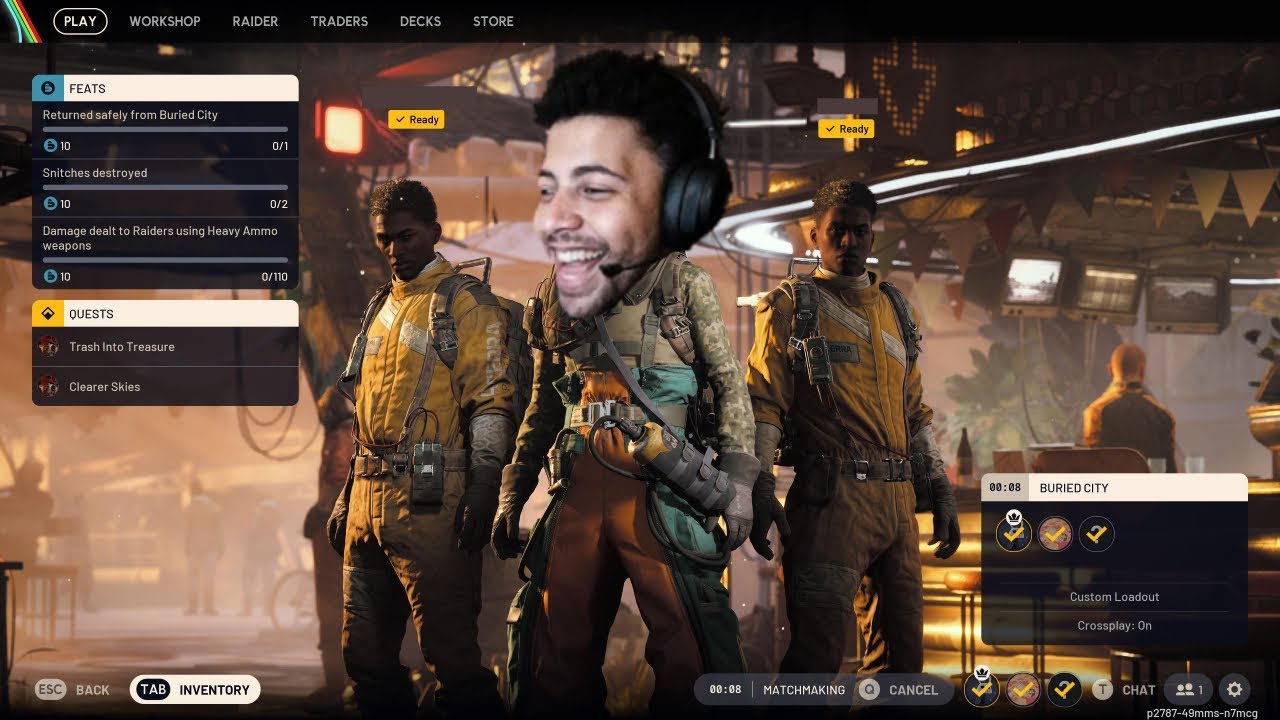
Task: Open the Trash Into Treasure quest
Action: coord(165,347)
